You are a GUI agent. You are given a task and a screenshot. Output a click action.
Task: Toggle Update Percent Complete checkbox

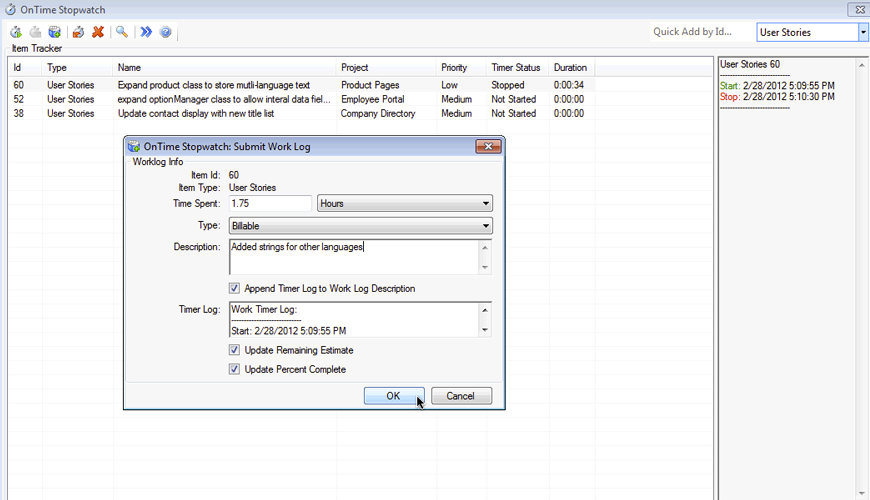(234, 369)
